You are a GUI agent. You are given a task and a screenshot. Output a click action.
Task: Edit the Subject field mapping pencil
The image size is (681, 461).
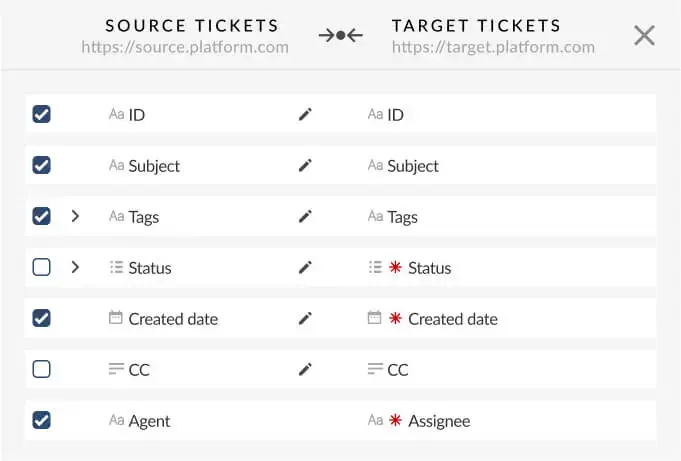[305, 166]
